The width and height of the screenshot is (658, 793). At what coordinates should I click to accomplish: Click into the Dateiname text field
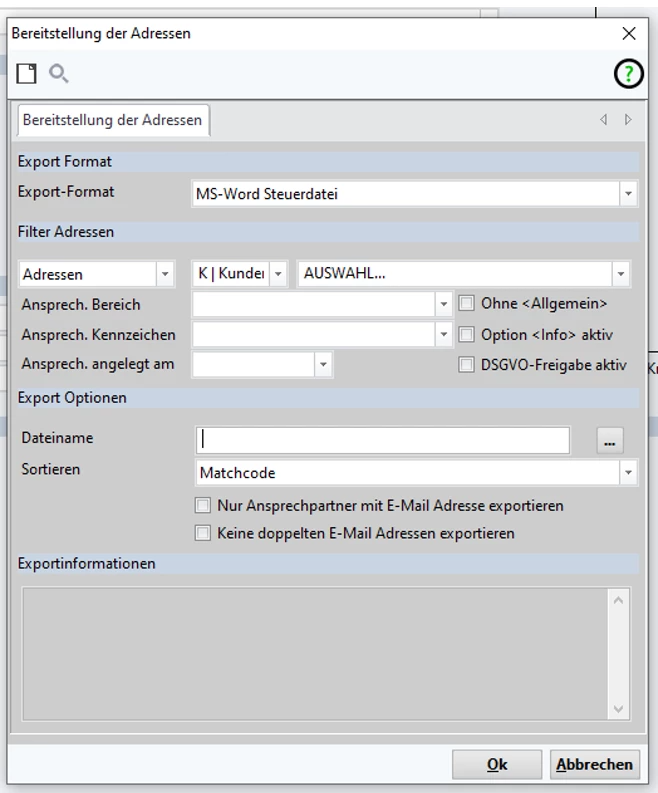[x=382, y=440]
